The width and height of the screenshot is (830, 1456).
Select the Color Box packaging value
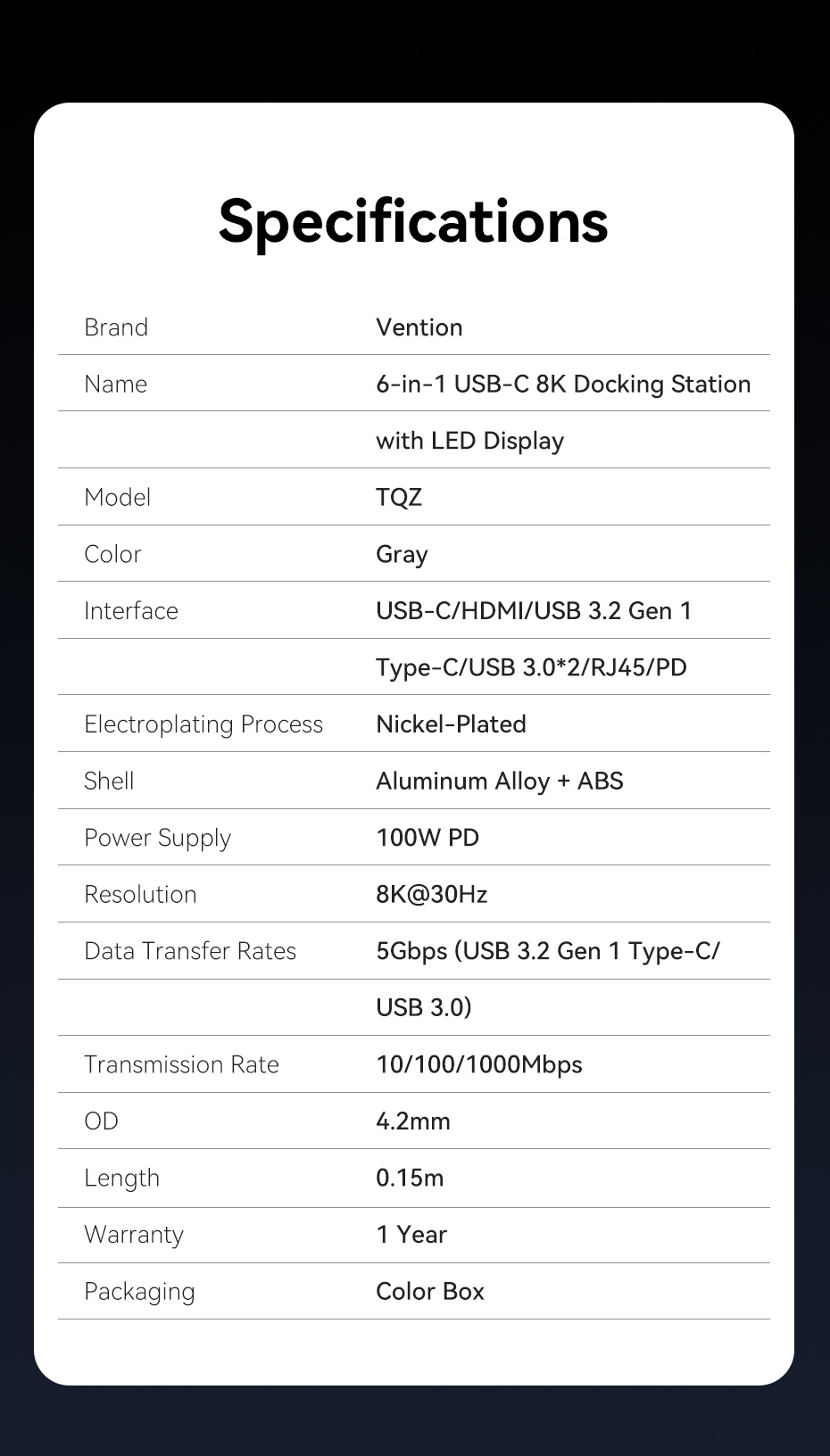[x=429, y=1291]
